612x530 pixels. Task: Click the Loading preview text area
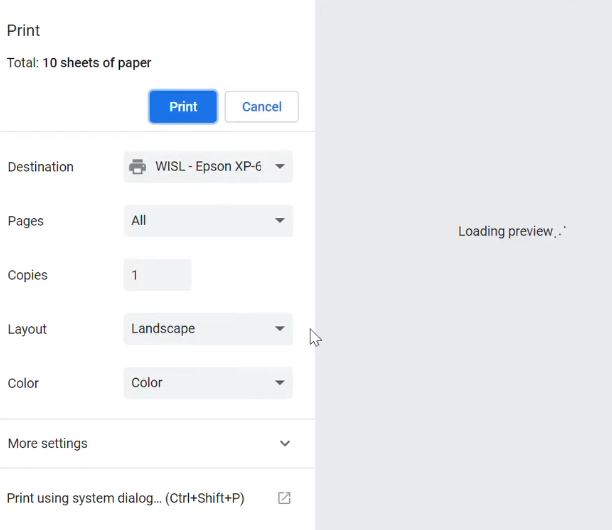[512, 231]
